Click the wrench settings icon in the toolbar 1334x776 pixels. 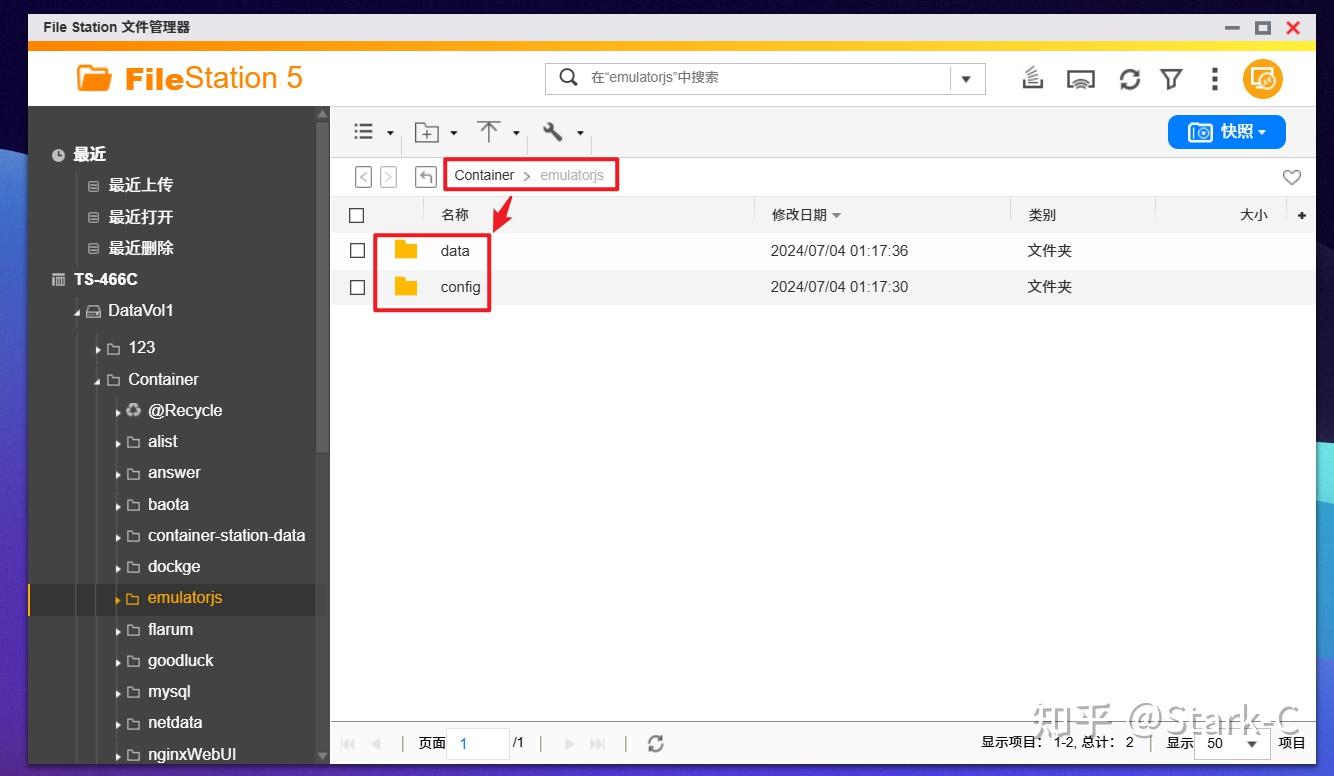coord(556,131)
